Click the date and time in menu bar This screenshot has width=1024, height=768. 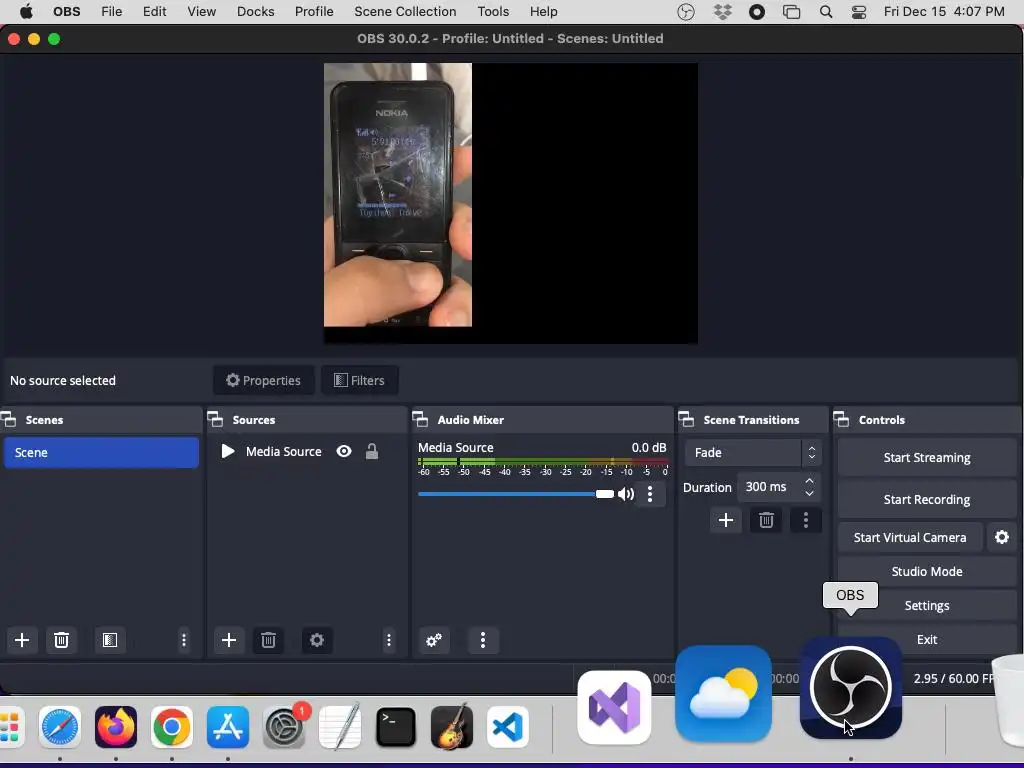pos(944,12)
